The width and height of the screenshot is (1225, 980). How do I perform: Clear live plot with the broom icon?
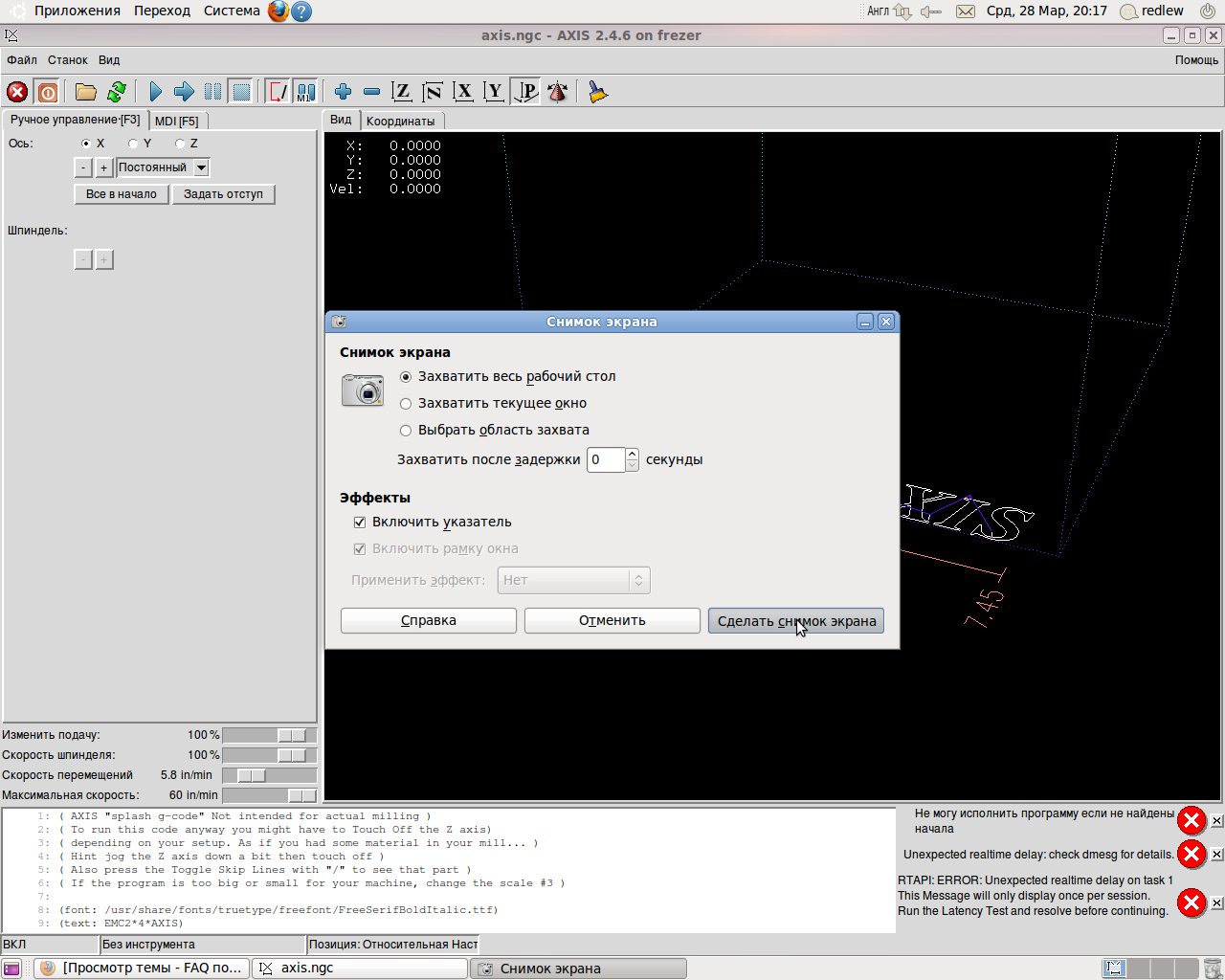(x=598, y=92)
